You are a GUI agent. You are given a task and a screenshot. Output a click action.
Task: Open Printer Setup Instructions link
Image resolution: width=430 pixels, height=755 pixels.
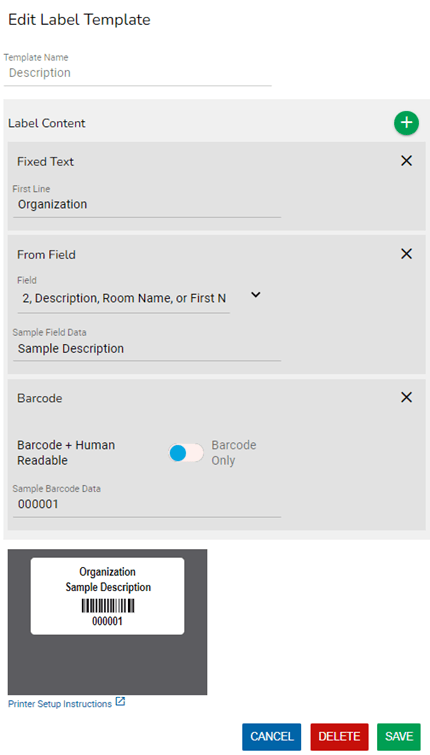[x=60, y=704]
